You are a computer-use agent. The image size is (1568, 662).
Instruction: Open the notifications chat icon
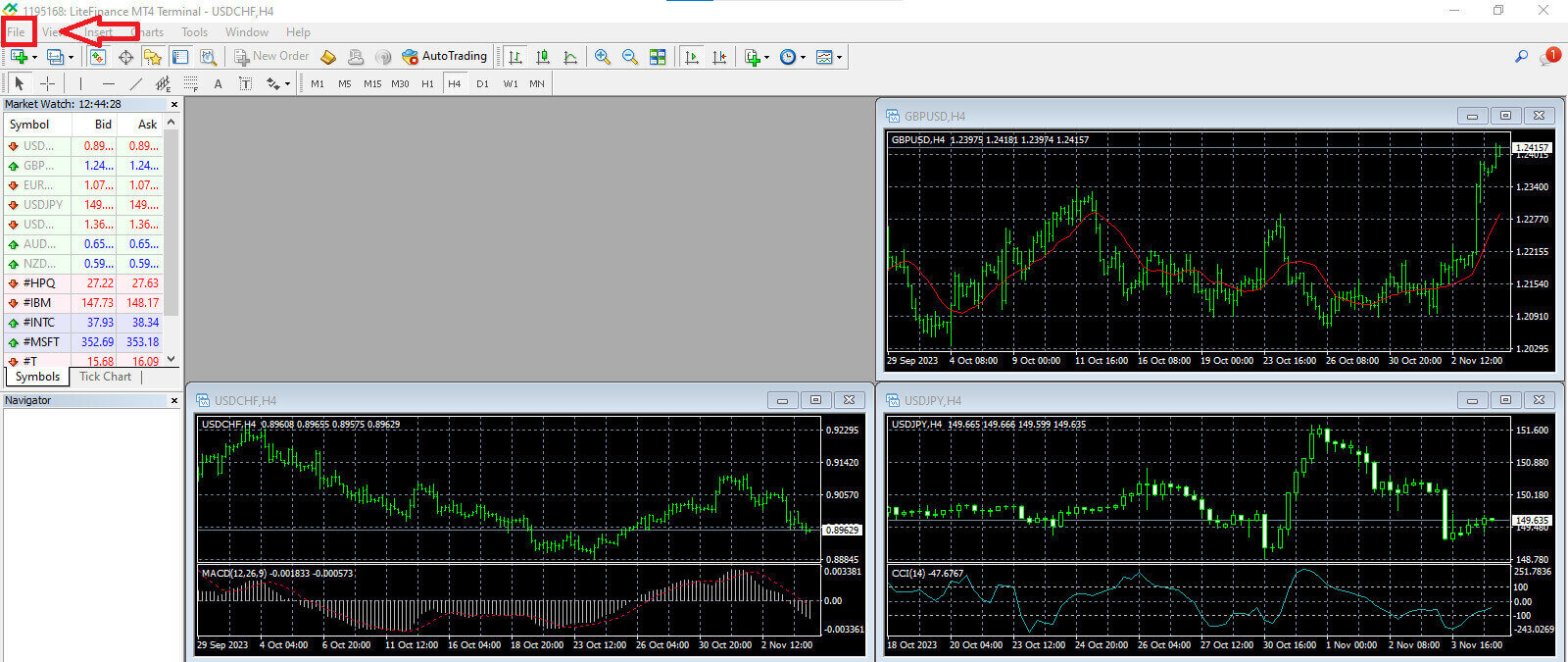tap(1547, 57)
